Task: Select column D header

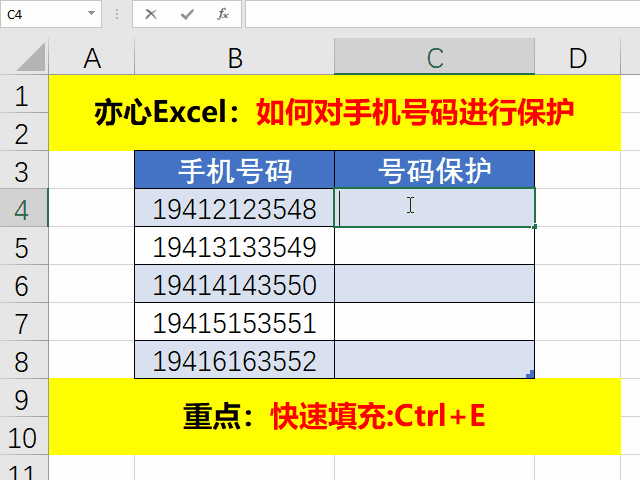Action: pos(577,59)
